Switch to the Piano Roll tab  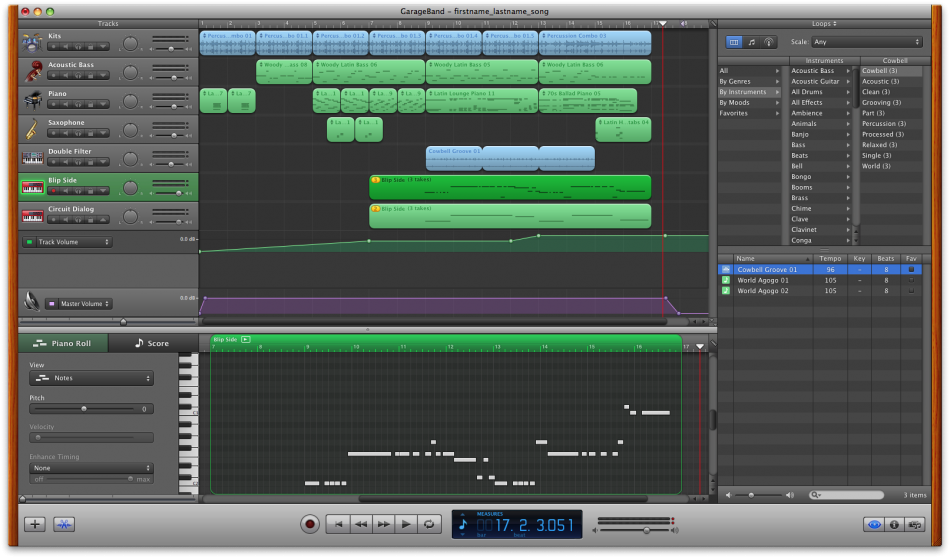point(63,343)
